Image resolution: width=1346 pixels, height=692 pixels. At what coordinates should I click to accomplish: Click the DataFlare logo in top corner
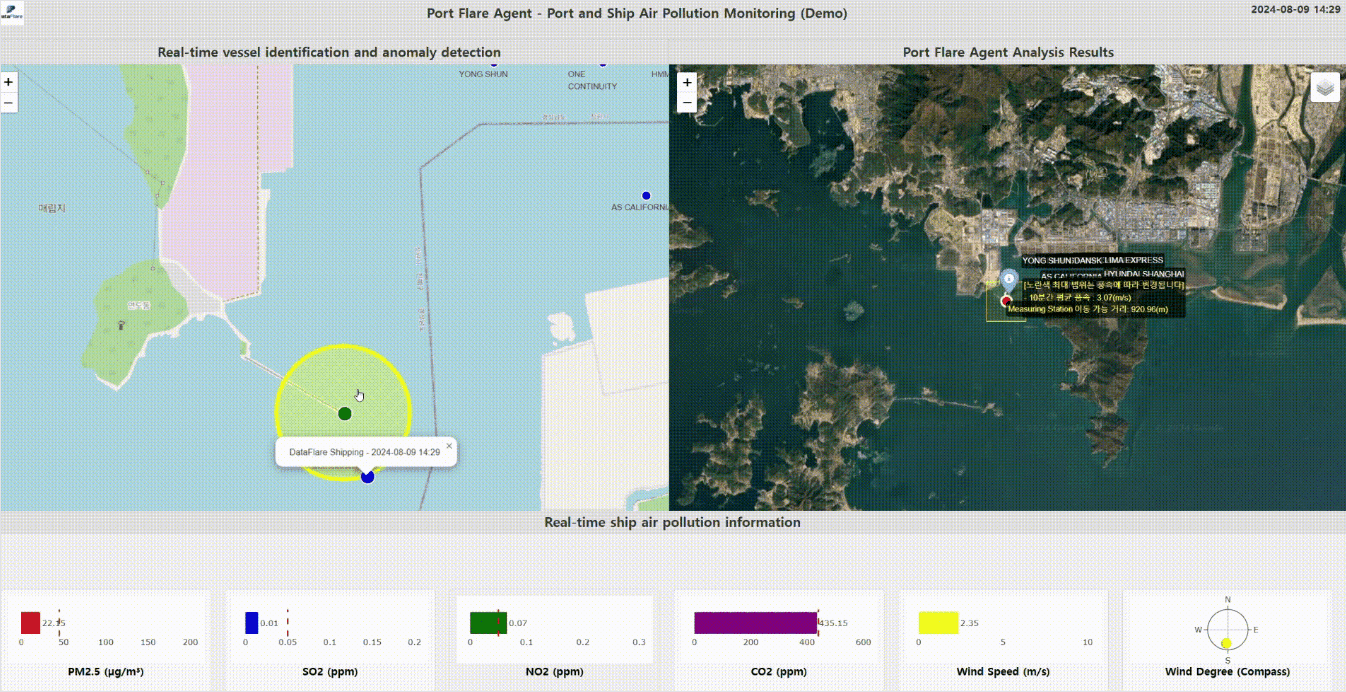(12, 13)
